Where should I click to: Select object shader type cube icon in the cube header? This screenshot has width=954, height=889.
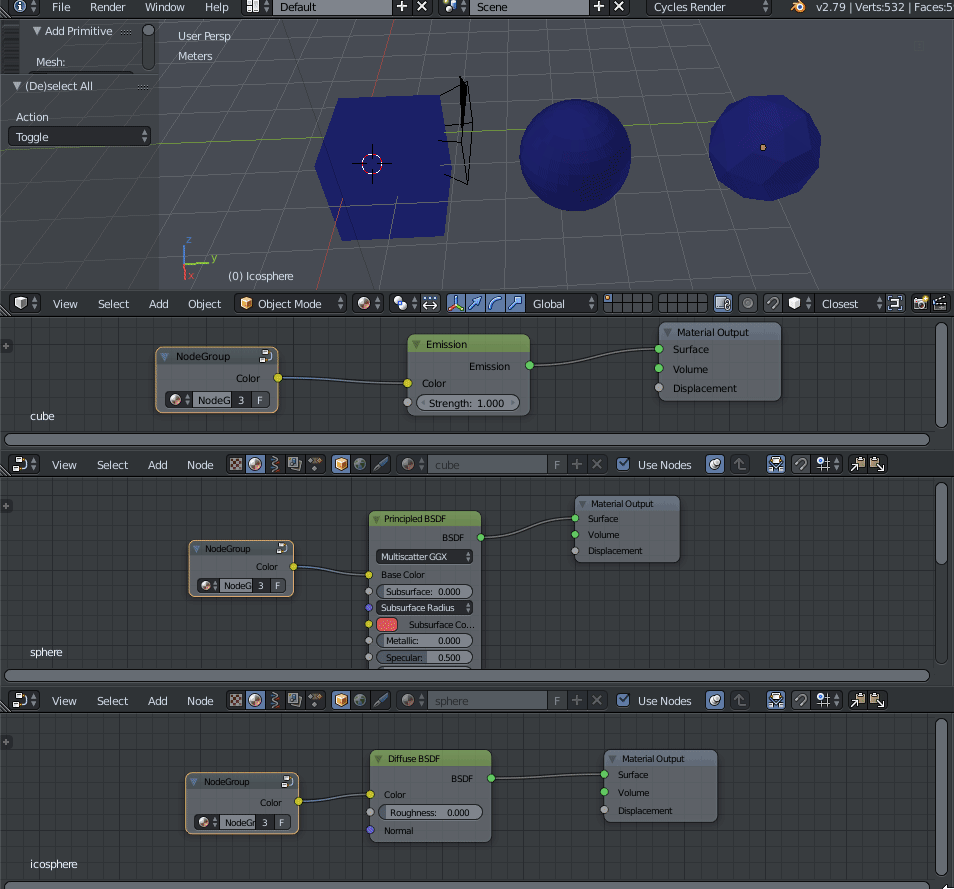341,464
